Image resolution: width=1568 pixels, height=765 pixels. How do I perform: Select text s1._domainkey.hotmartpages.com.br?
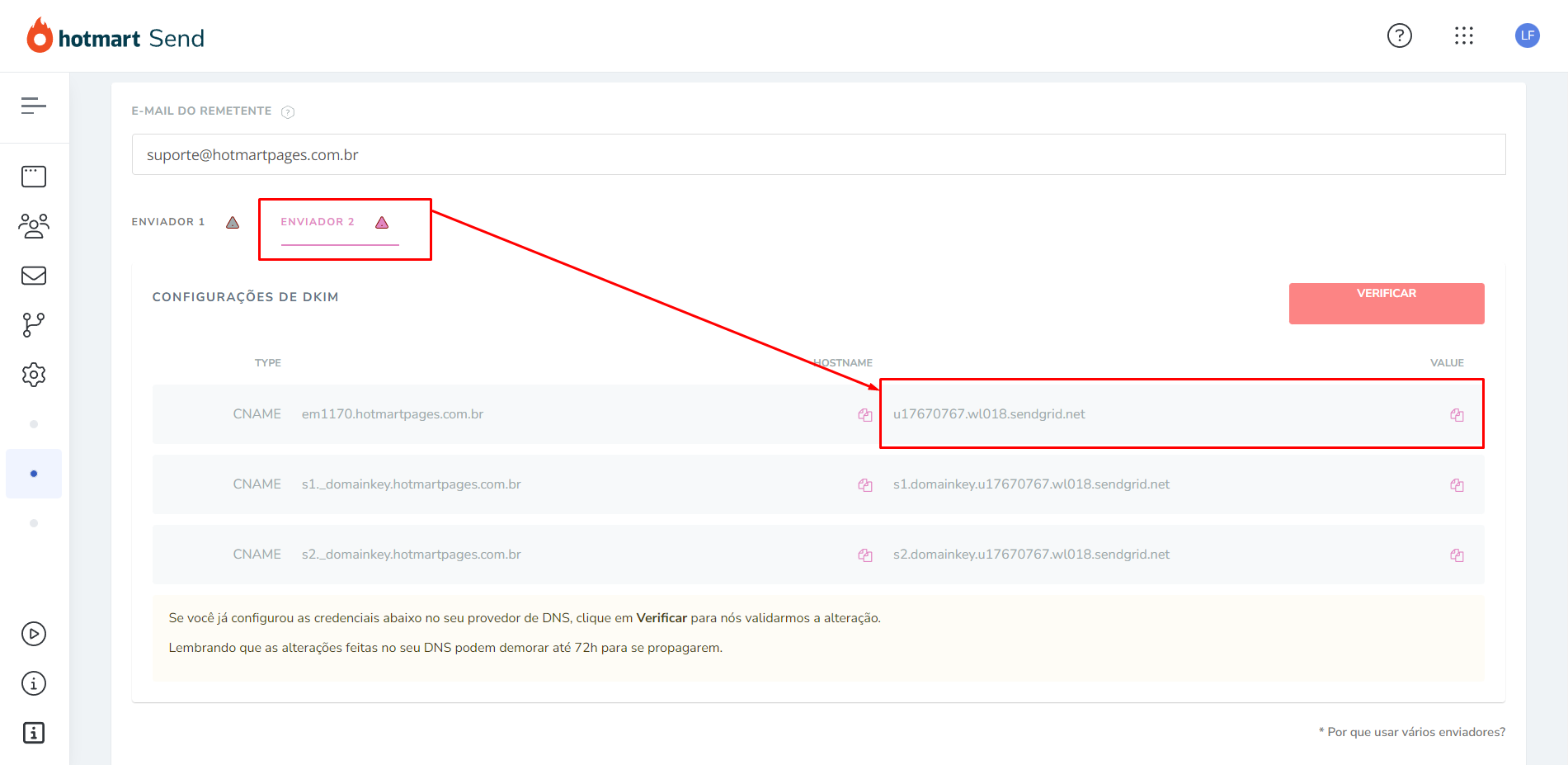point(411,484)
